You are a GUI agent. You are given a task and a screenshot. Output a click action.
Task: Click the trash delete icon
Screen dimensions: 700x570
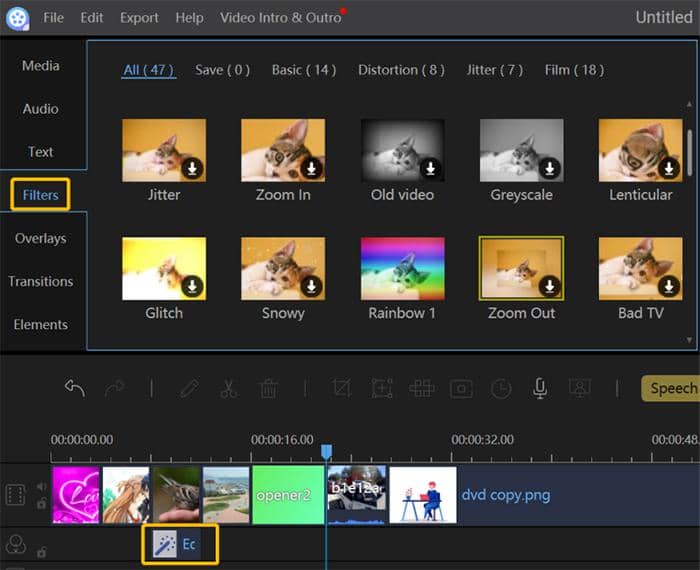click(268, 388)
